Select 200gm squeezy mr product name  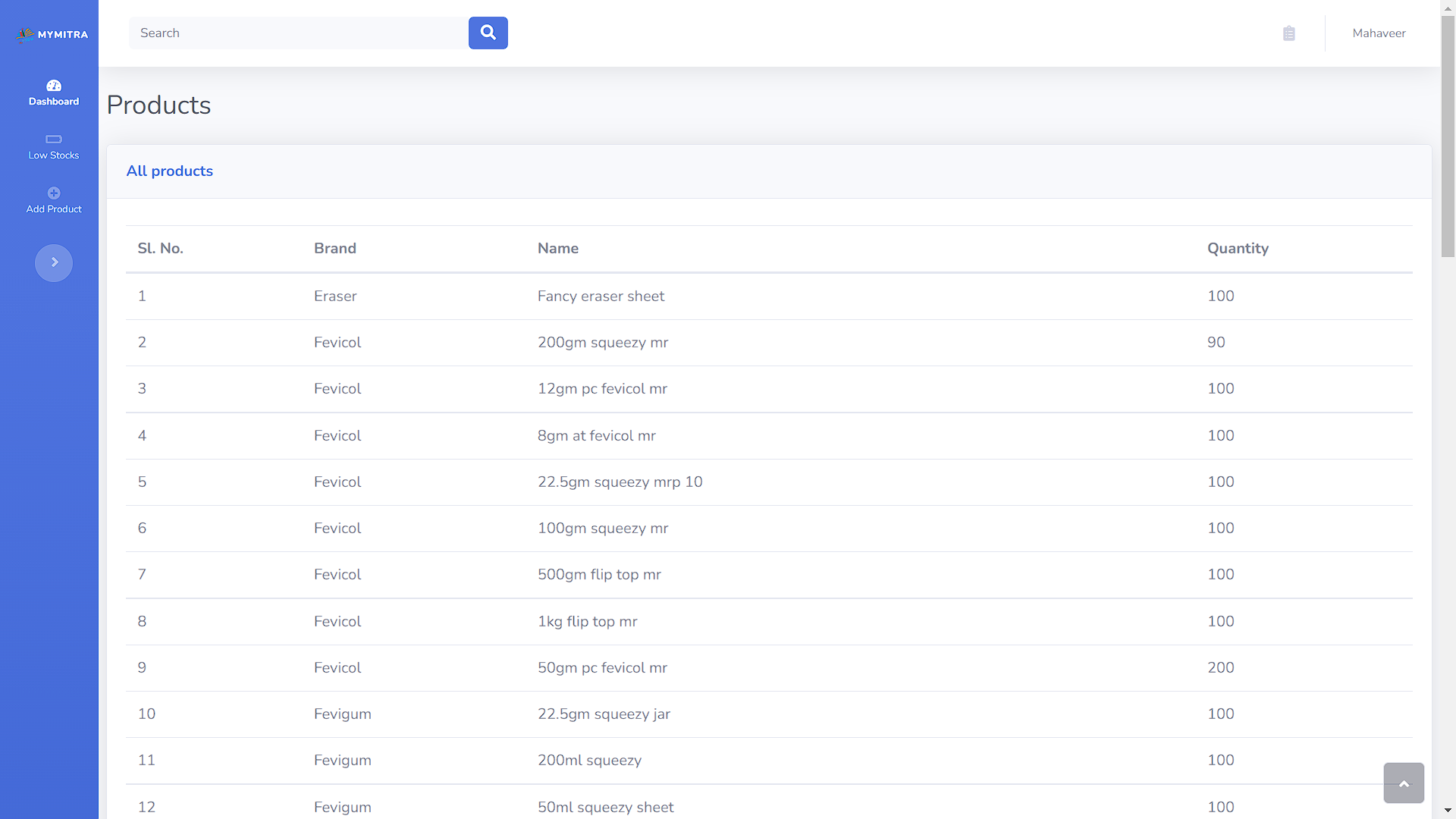pyautogui.click(x=603, y=343)
